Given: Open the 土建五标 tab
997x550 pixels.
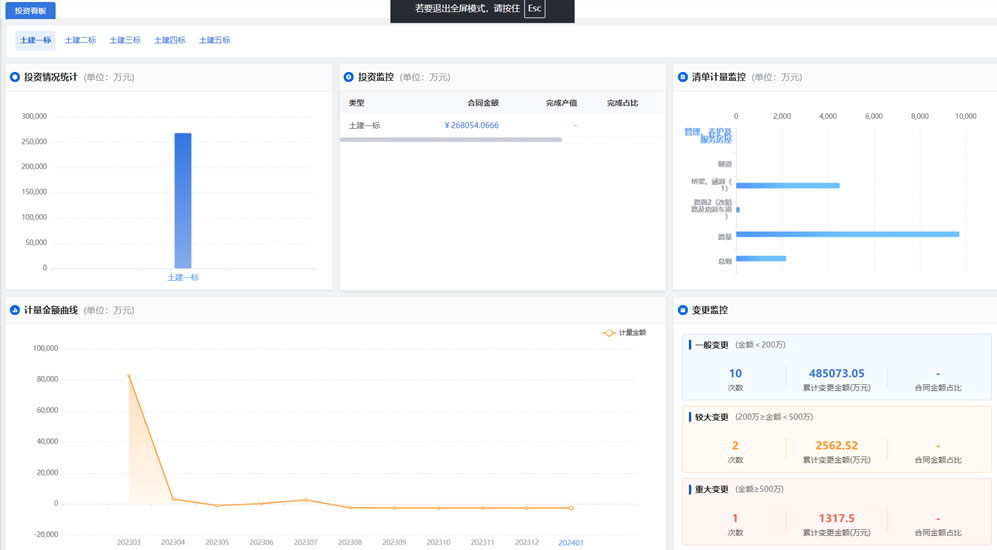Looking at the screenshot, I should click(214, 40).
